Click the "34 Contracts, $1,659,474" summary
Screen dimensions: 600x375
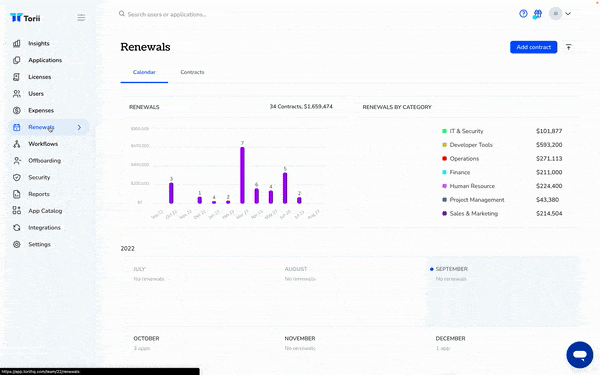tap(301, 106)
